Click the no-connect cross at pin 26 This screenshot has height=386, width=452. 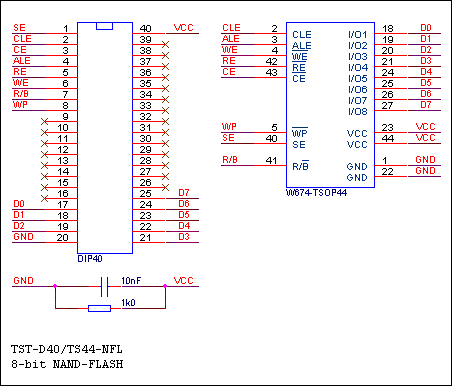point(165,187)
